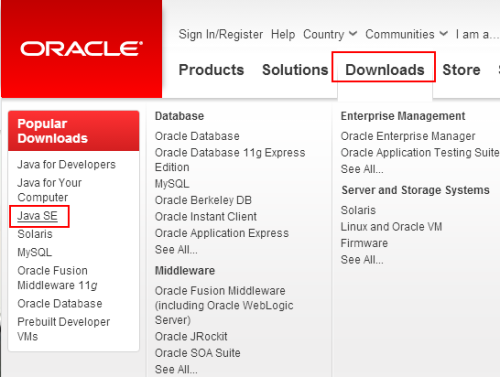Click See All under Server and Storage
This screenshot has height=377, width=500.
point(362,259)
